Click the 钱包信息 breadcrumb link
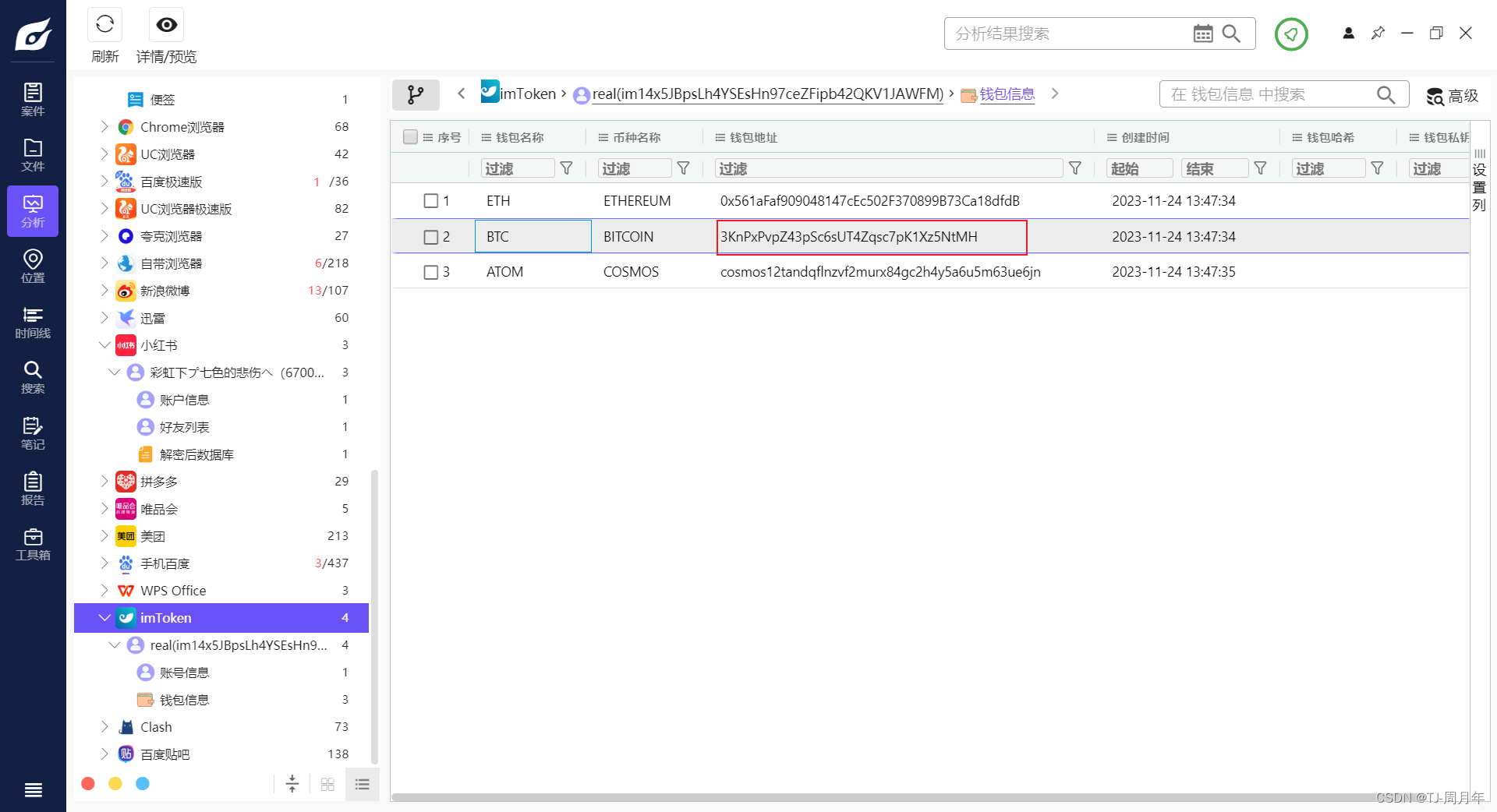The image size is (1497, 812). tap(1007, 94)
